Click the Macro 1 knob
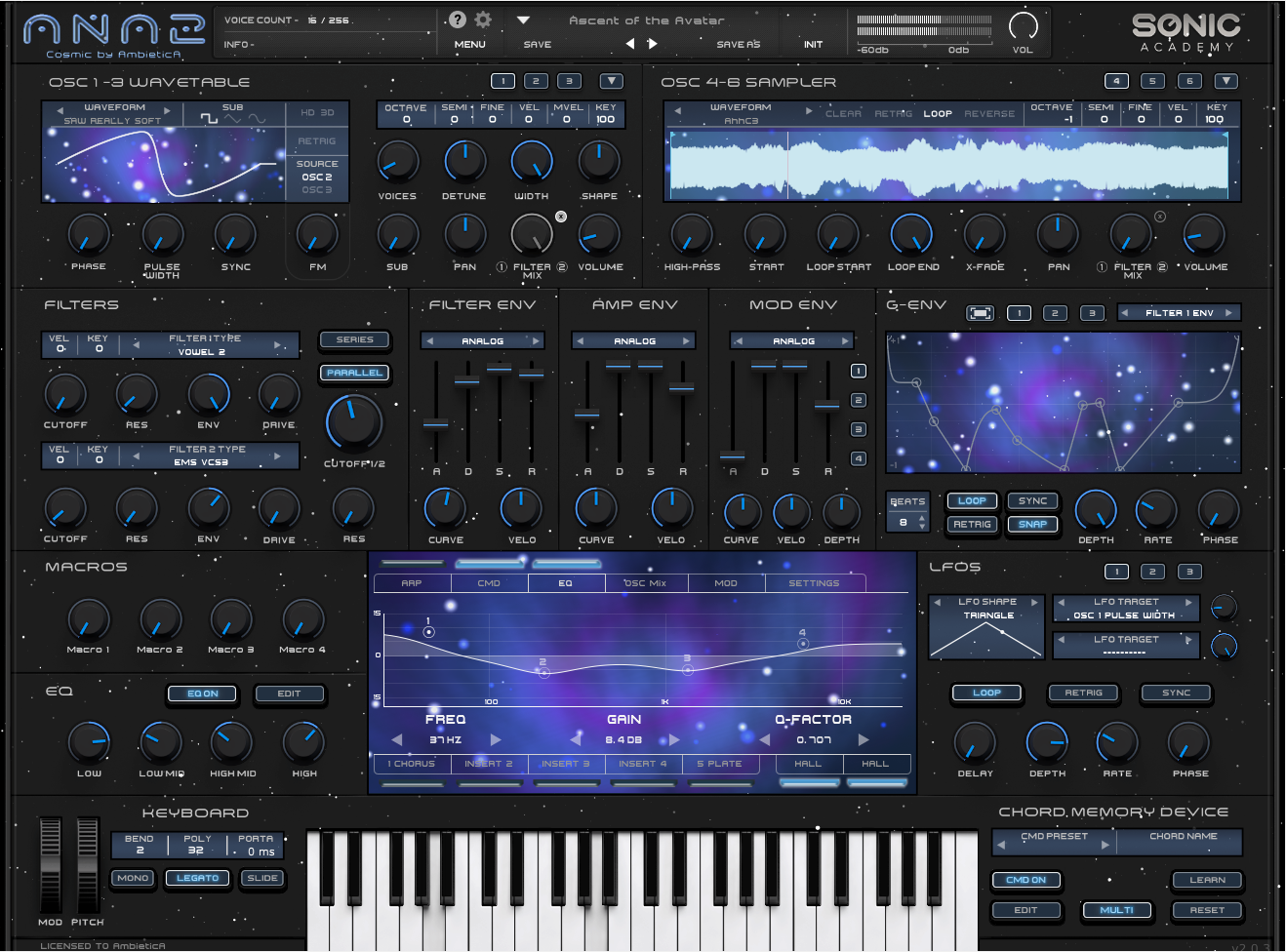The width and height of the screenshot is (1286, 952). pyautogui.click(x=89, y=619)
